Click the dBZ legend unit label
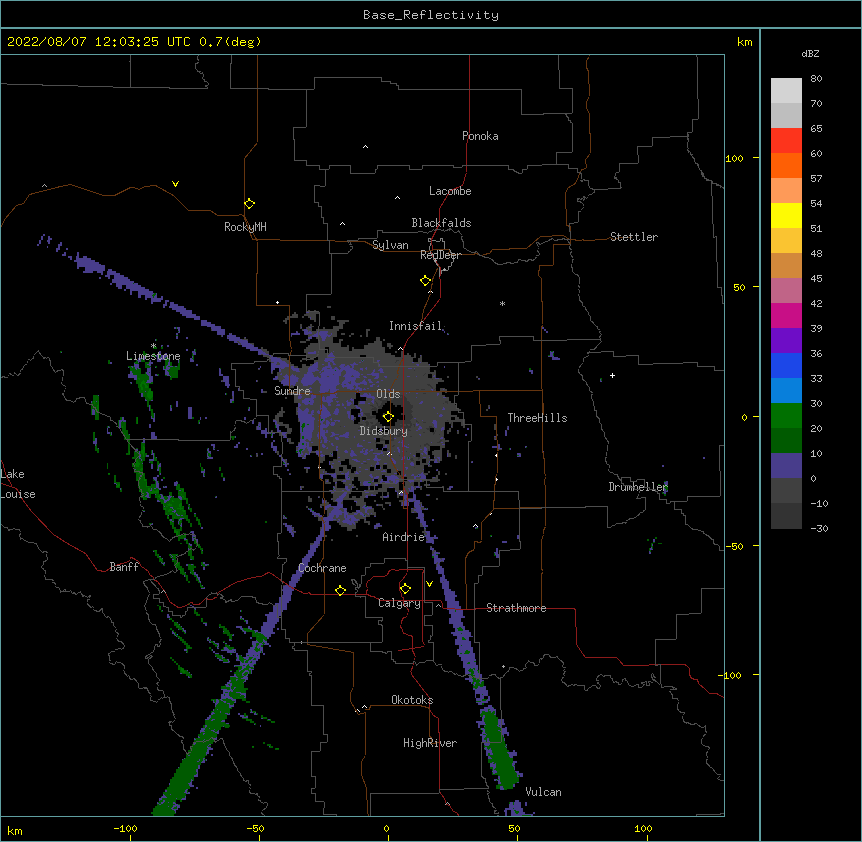862x842 pixels. [x=810, y=54]
